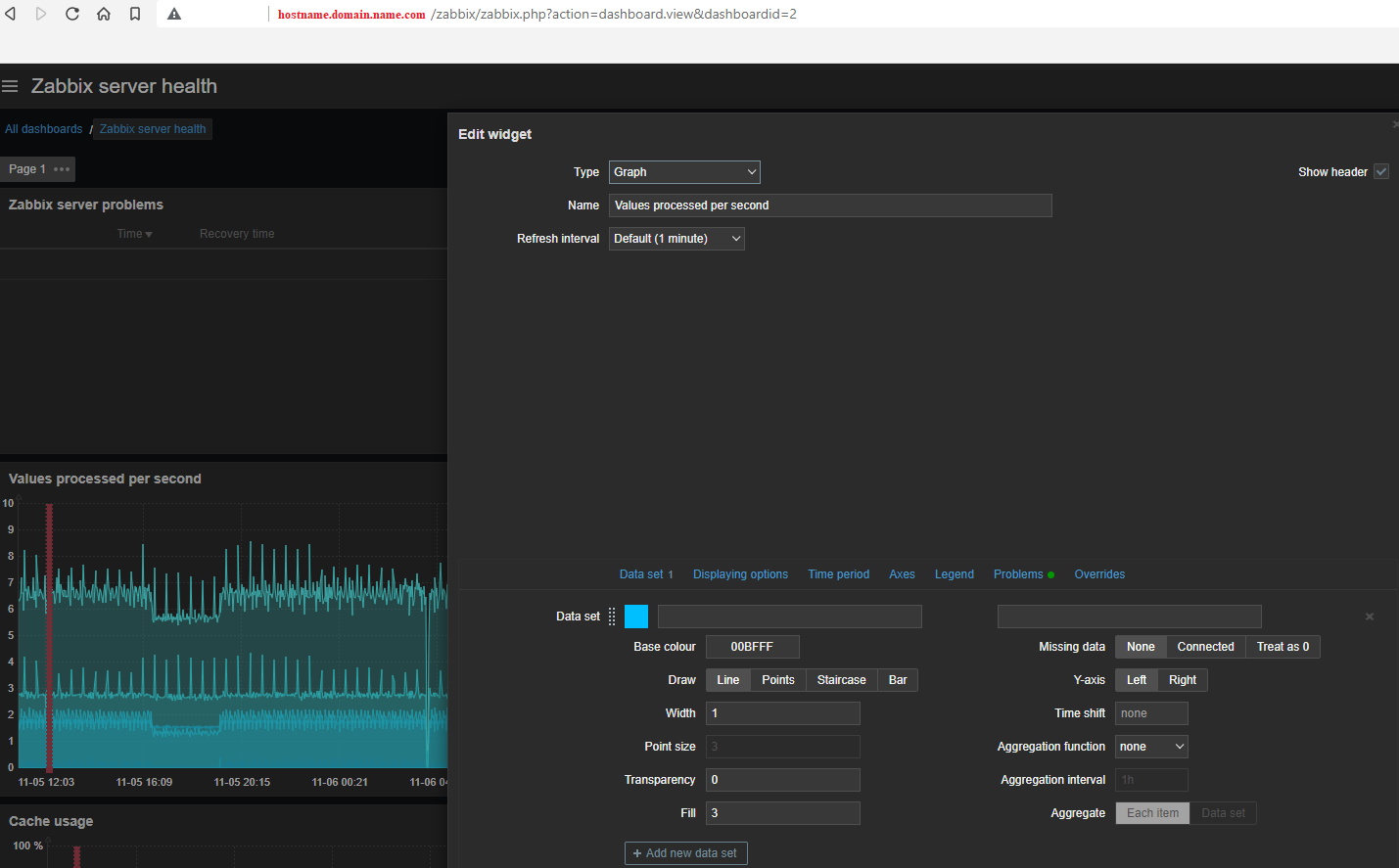Image resolution: width=1399 pixels, height=868 pixels.
Task: Open the Refresh interval dropdown
Action: (x=676, y=238)
